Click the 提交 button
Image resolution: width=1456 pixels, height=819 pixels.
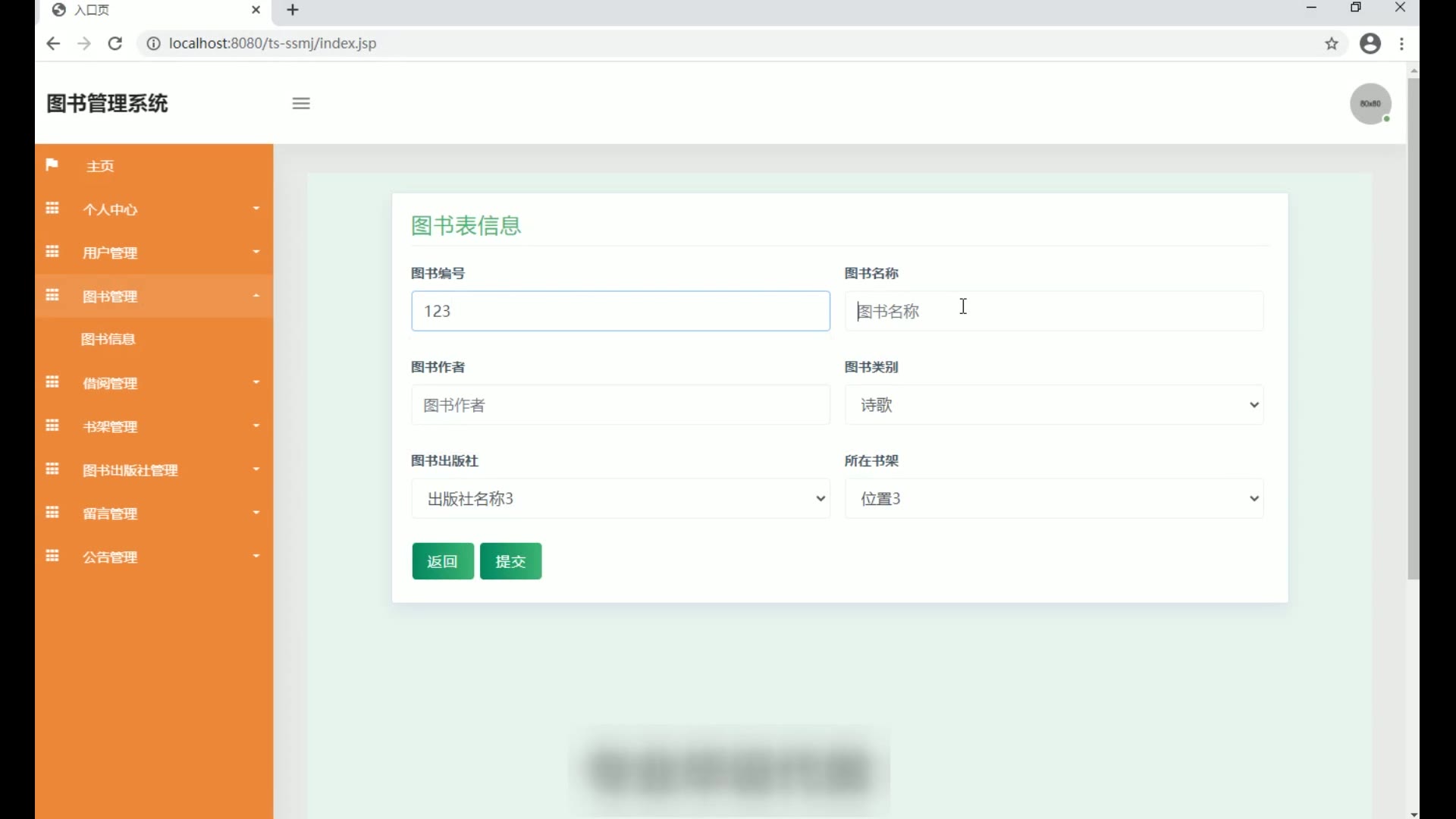(x=510, y=562)
